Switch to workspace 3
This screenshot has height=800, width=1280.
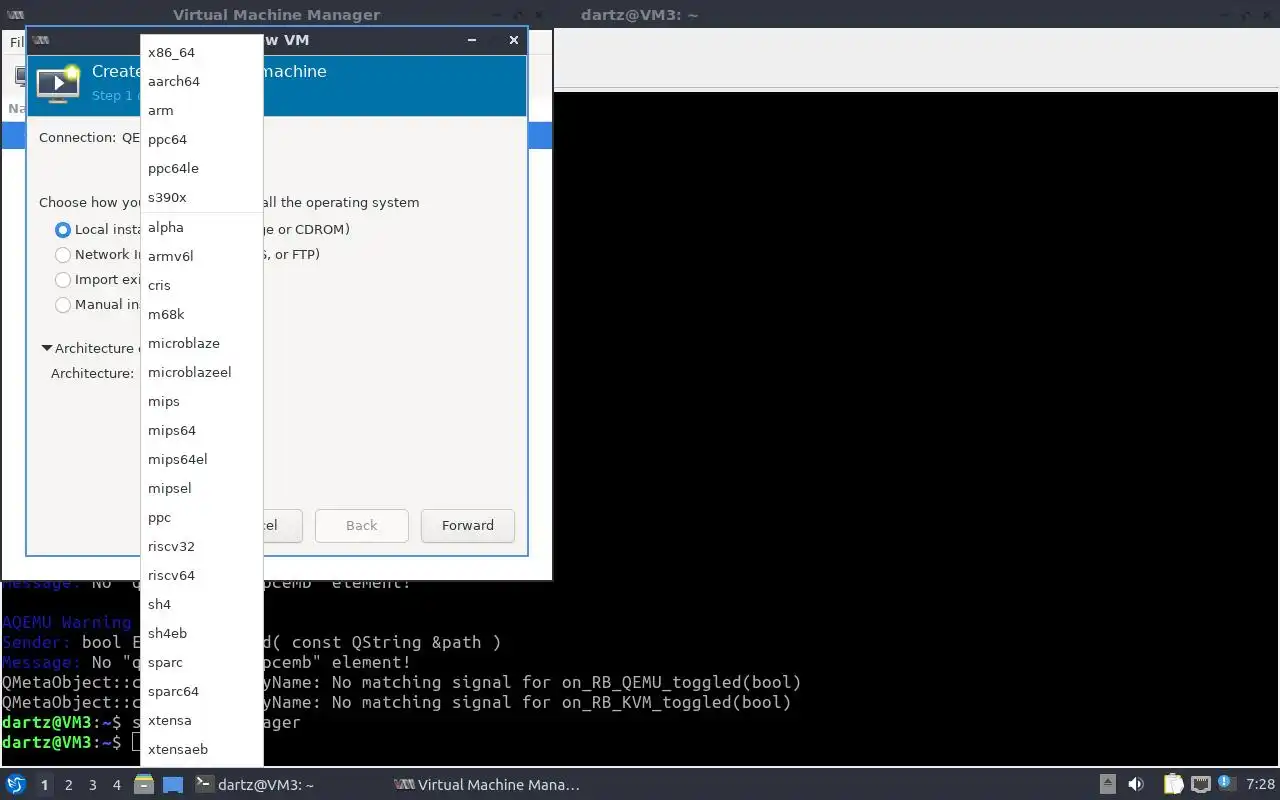[x=93, y=785]
